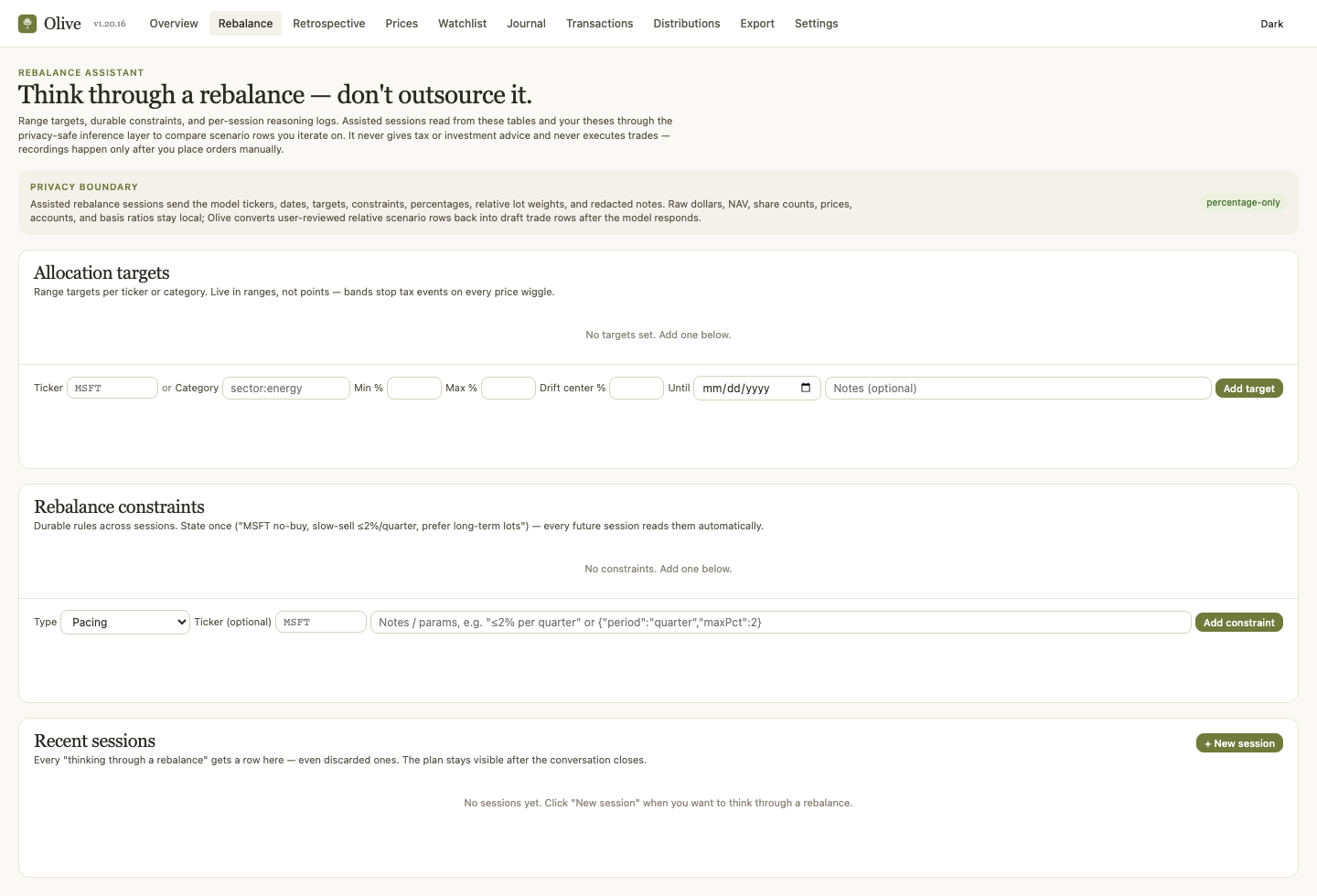
Task: Click the Until date field
Action: tap(757, 389)
